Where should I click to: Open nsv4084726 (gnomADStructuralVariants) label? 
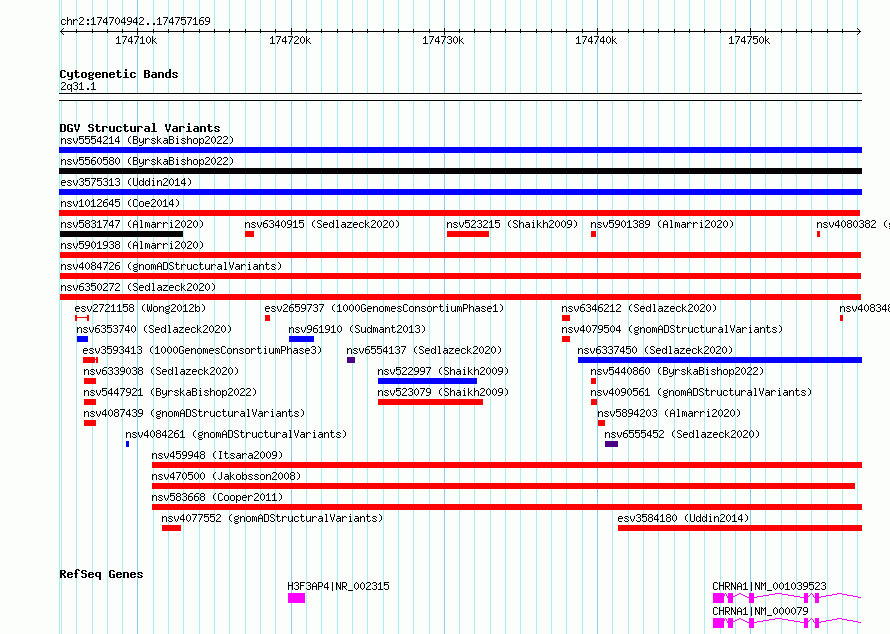click(171, 266)
